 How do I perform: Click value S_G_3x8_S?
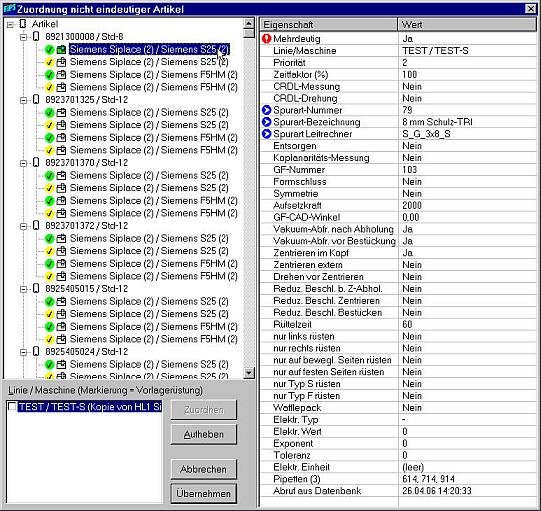click(426, 134)
